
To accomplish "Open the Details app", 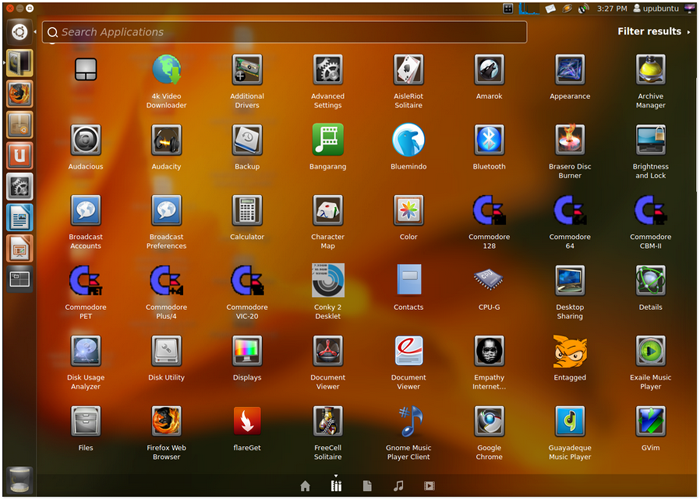I will (650, 280).
